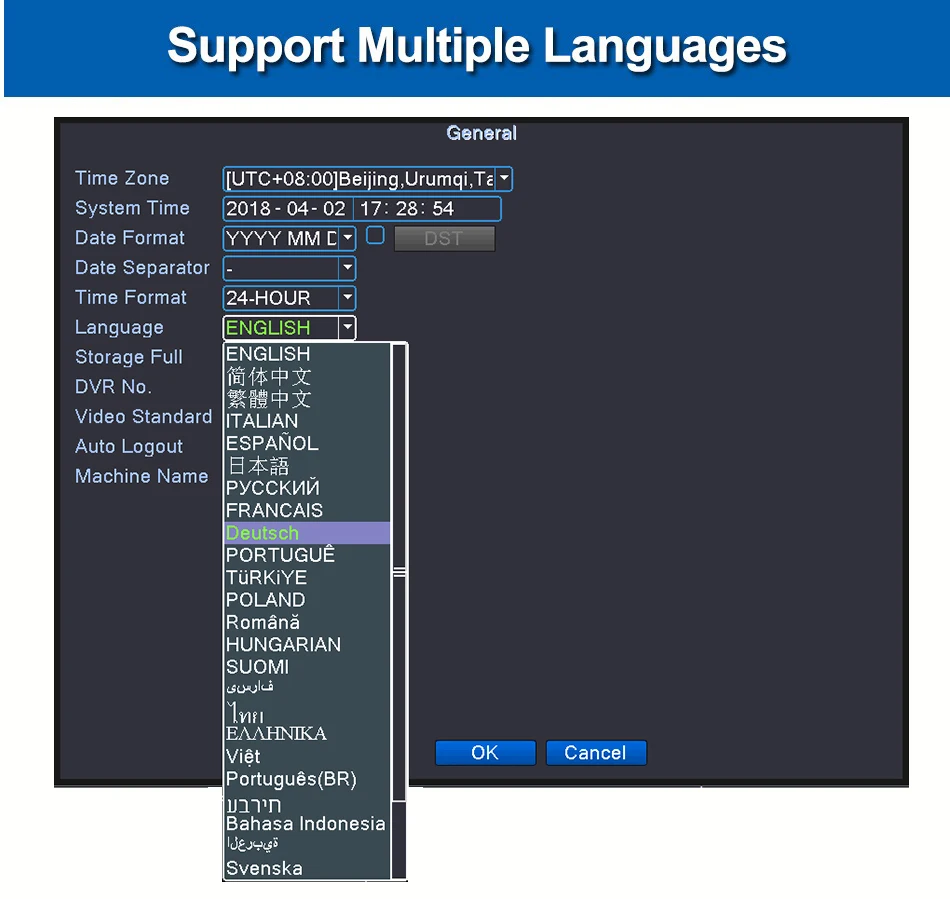The height and width of the screenshot is (899, 950).
Task: Choose Việt from the language list
Action: pyautogui.click(x=307, y=756)
